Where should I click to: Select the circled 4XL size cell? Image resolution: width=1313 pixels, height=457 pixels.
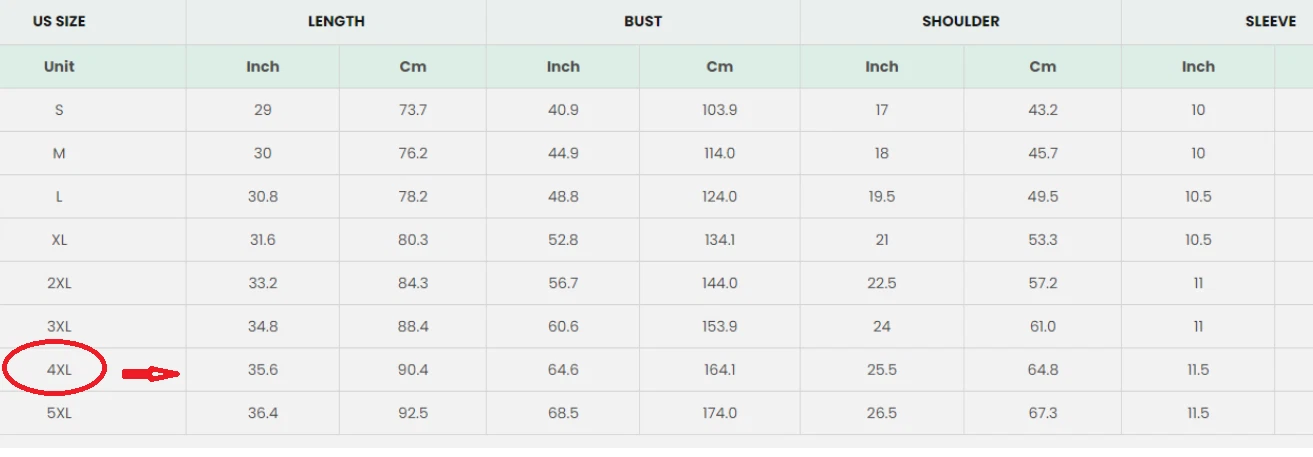[59, 370]
